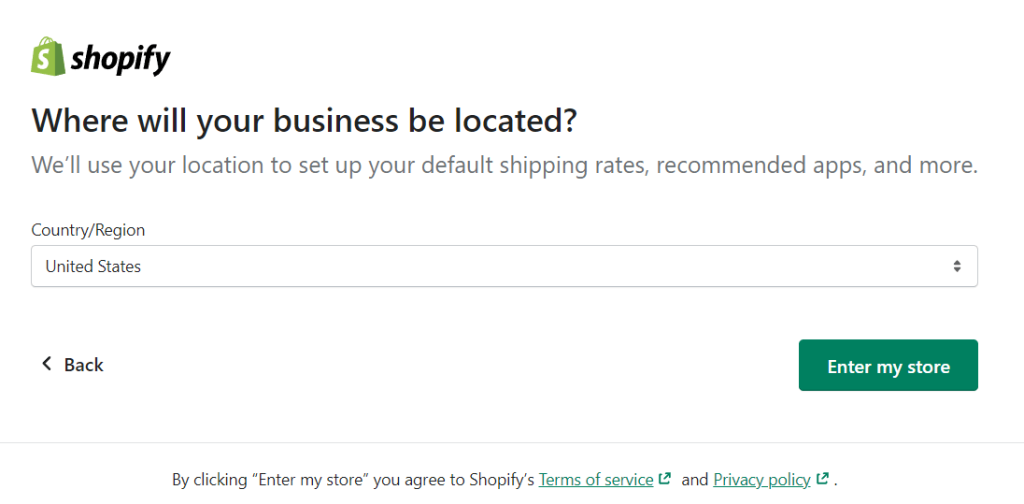Click the horizontal divider above the footer
Screen dimensions: 1024x504
pyautogui.click(x=512, y=443)
